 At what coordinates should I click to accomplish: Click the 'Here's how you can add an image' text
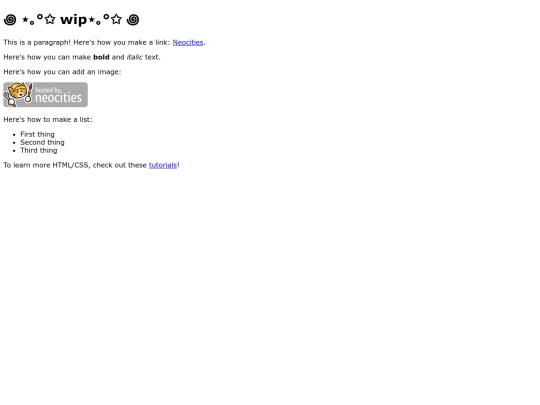pyautogui.click(x=62, y=72)
